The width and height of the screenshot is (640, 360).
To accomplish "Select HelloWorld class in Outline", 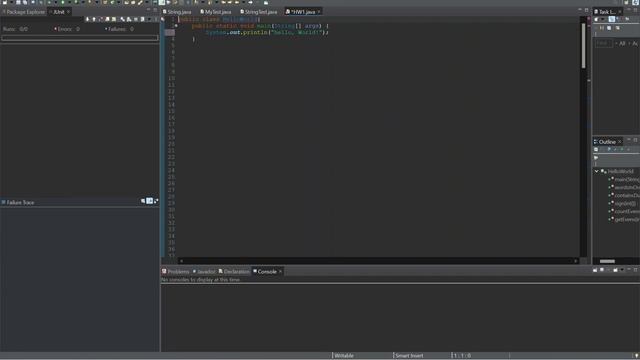I will [620, 171].
